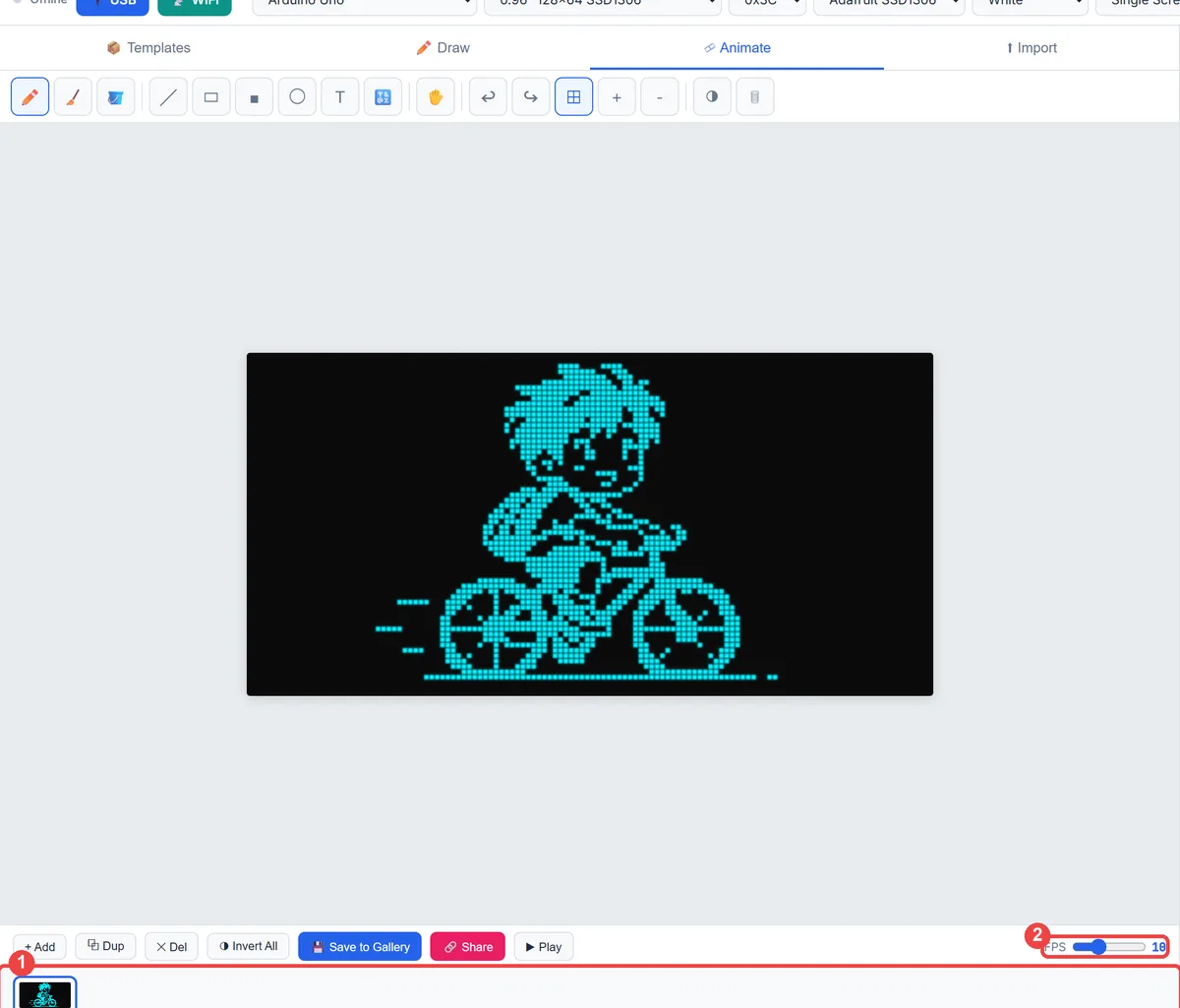Switch to the Draw tab

[442, 47]
